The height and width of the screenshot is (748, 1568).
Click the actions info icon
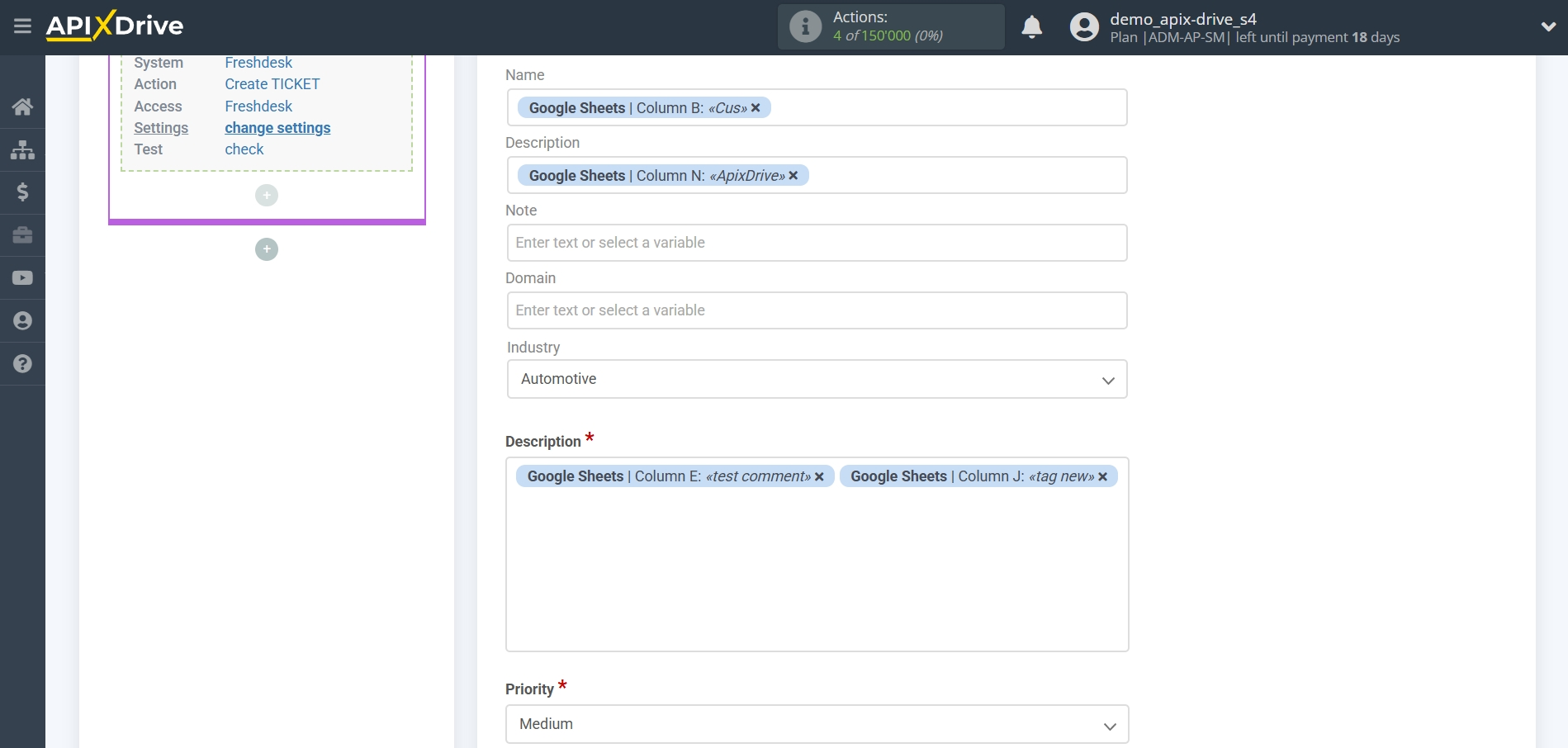pyautogui.click(x=805, y=26)
